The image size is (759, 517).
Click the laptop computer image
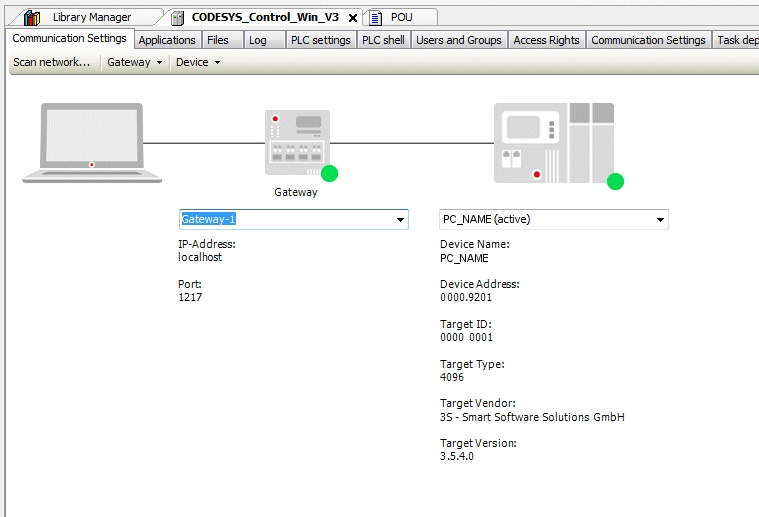pyautogui.click(x=92, y=143)
